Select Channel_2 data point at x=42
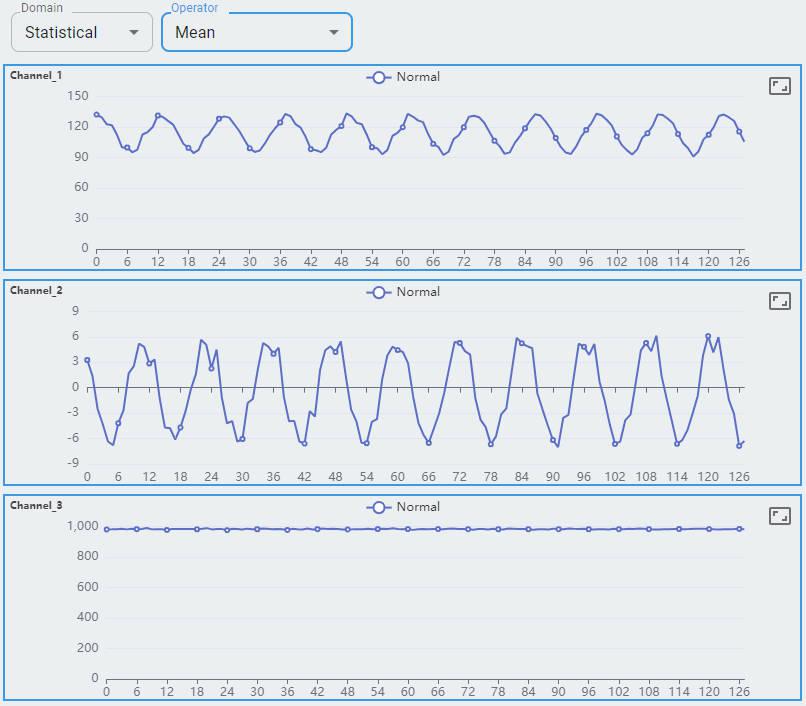Image resolution: width=806 pixels, height=706 pixels. (304, 443)
